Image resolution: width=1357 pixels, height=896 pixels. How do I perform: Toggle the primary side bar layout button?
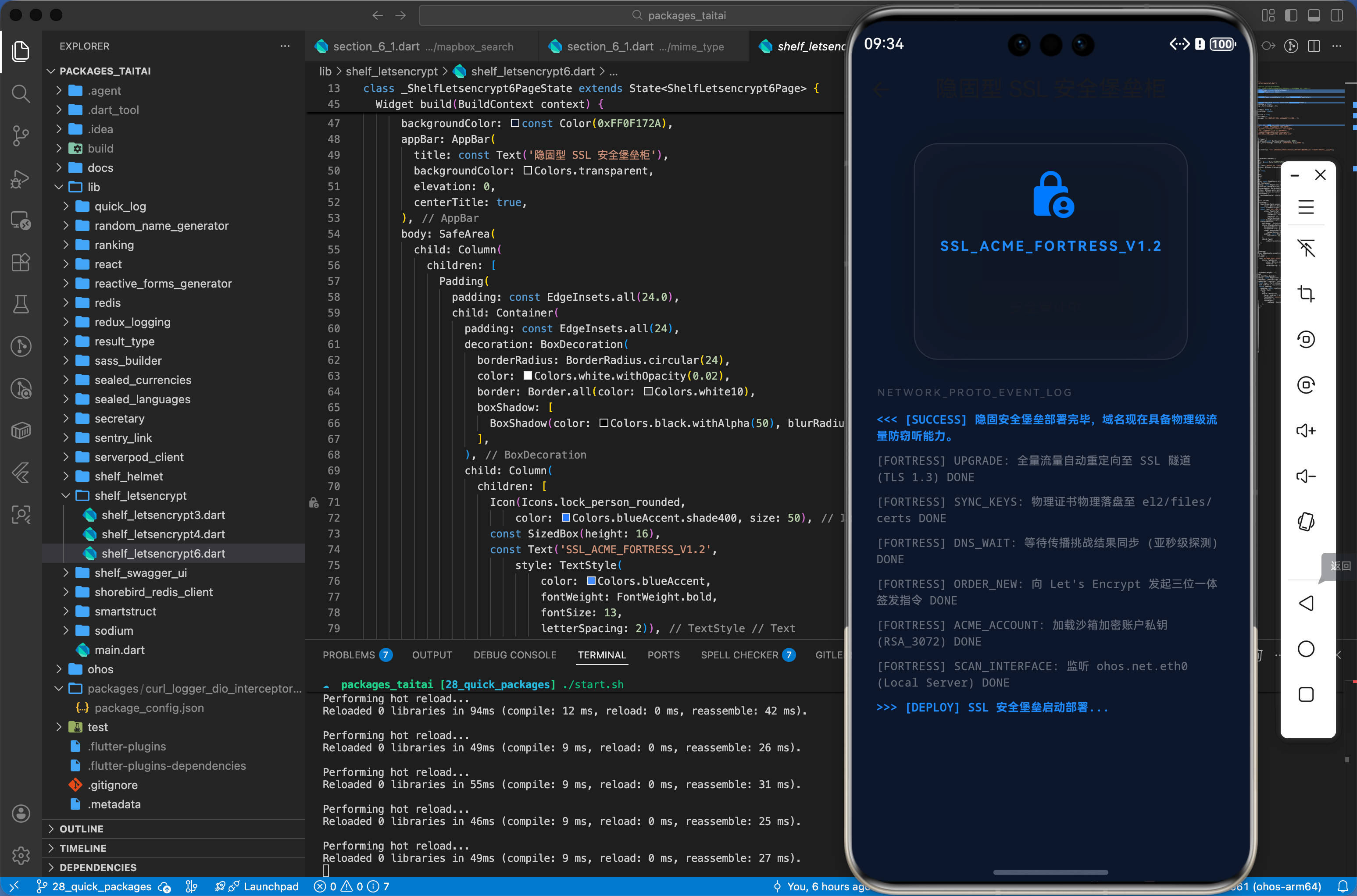(1291, 15)
